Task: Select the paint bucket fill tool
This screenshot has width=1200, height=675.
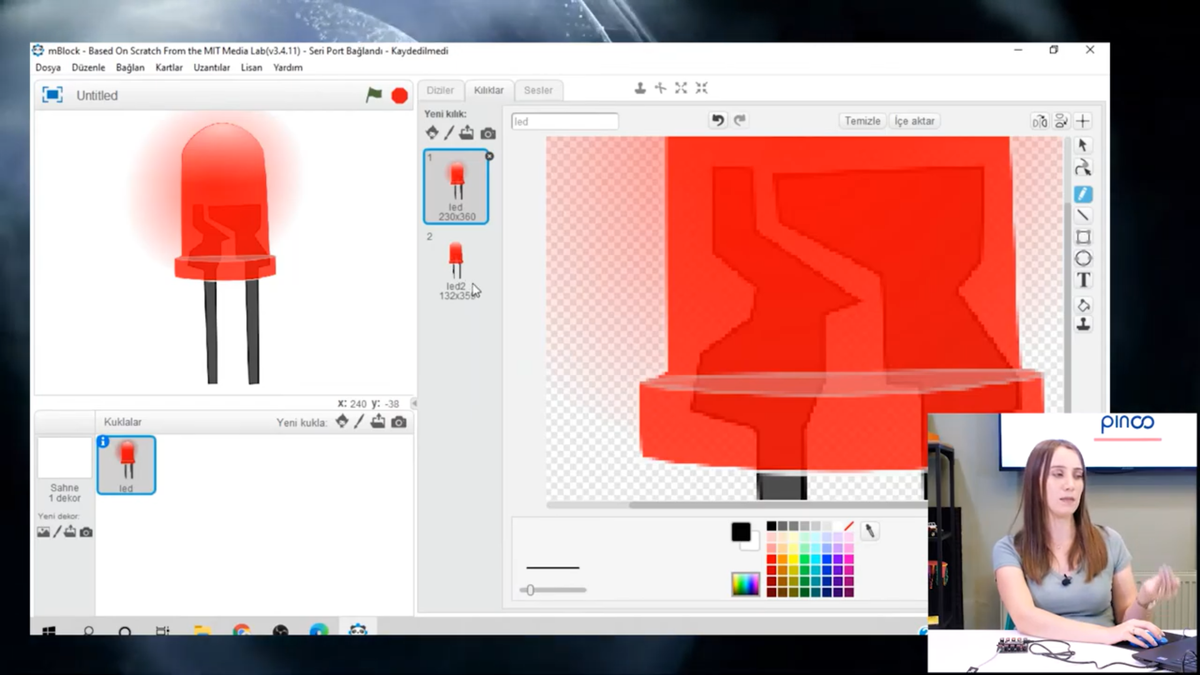Action: click(x=1083, y=304)
